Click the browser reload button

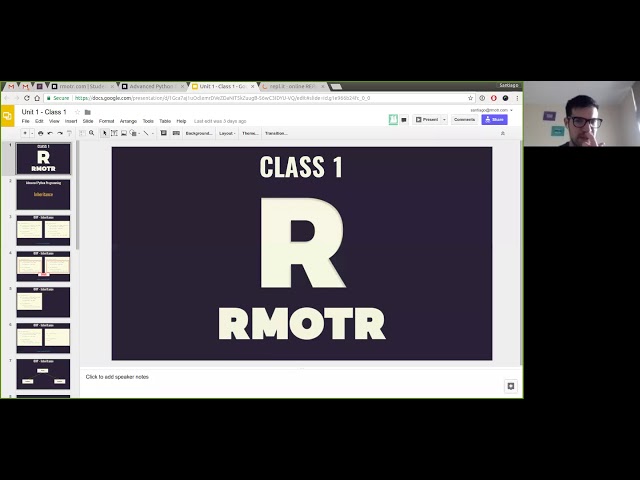[27, 98]
